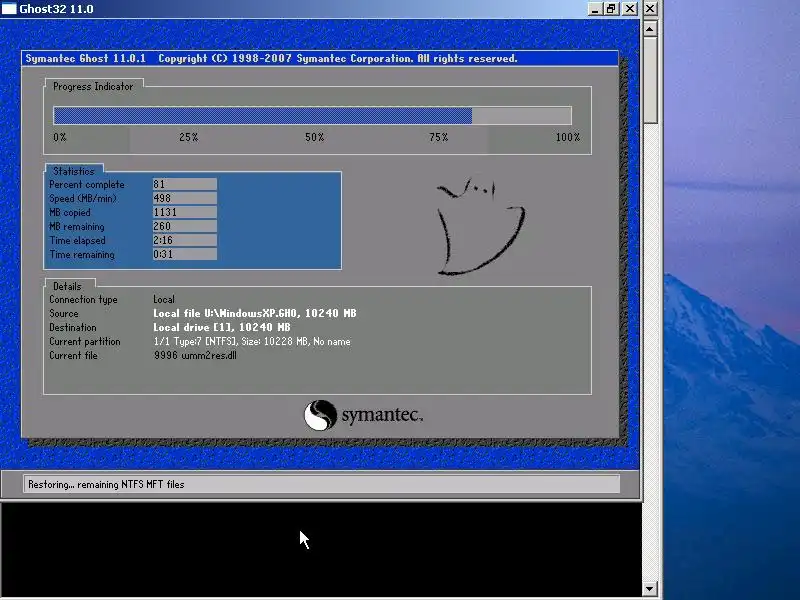Click the Destination Local drive [1] text

tap(221, 327)
